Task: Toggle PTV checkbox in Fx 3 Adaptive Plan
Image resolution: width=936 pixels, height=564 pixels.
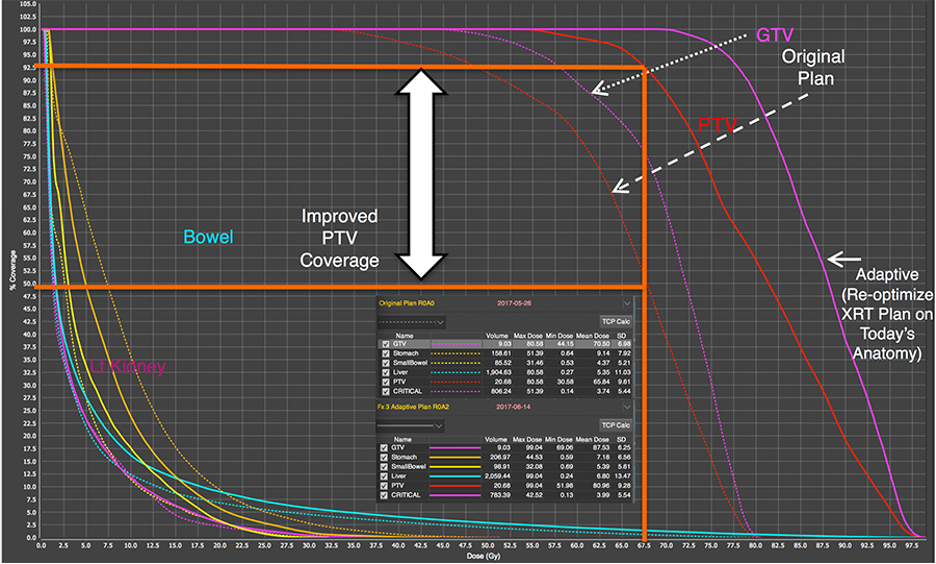Action: (x=384, y=486)
